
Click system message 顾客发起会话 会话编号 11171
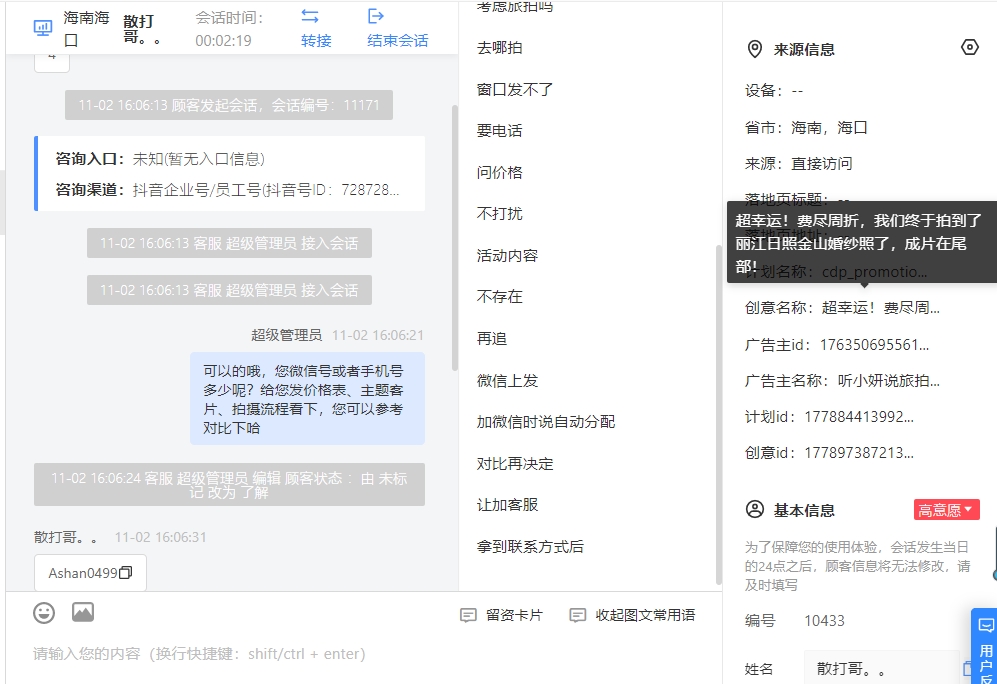tap(229, 105)
